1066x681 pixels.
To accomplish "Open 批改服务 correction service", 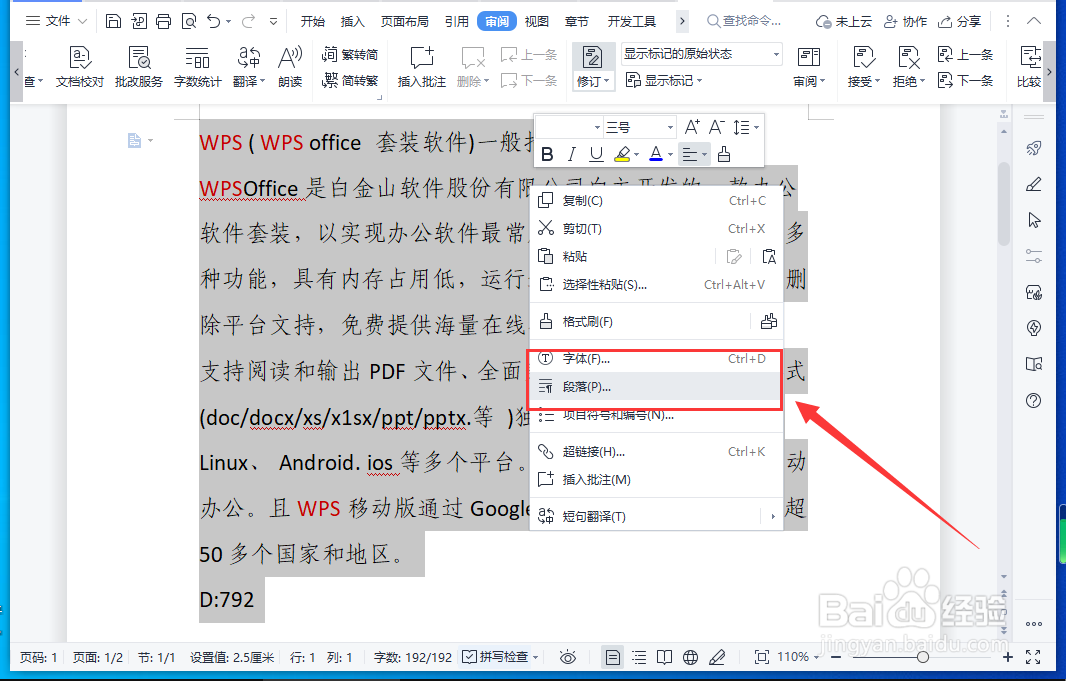I will pos(139,67).
